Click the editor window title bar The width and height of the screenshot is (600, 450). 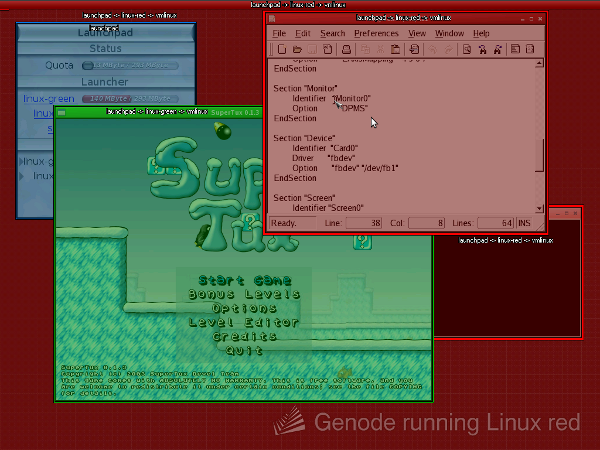pyautogui.click(x=404, y=18)
